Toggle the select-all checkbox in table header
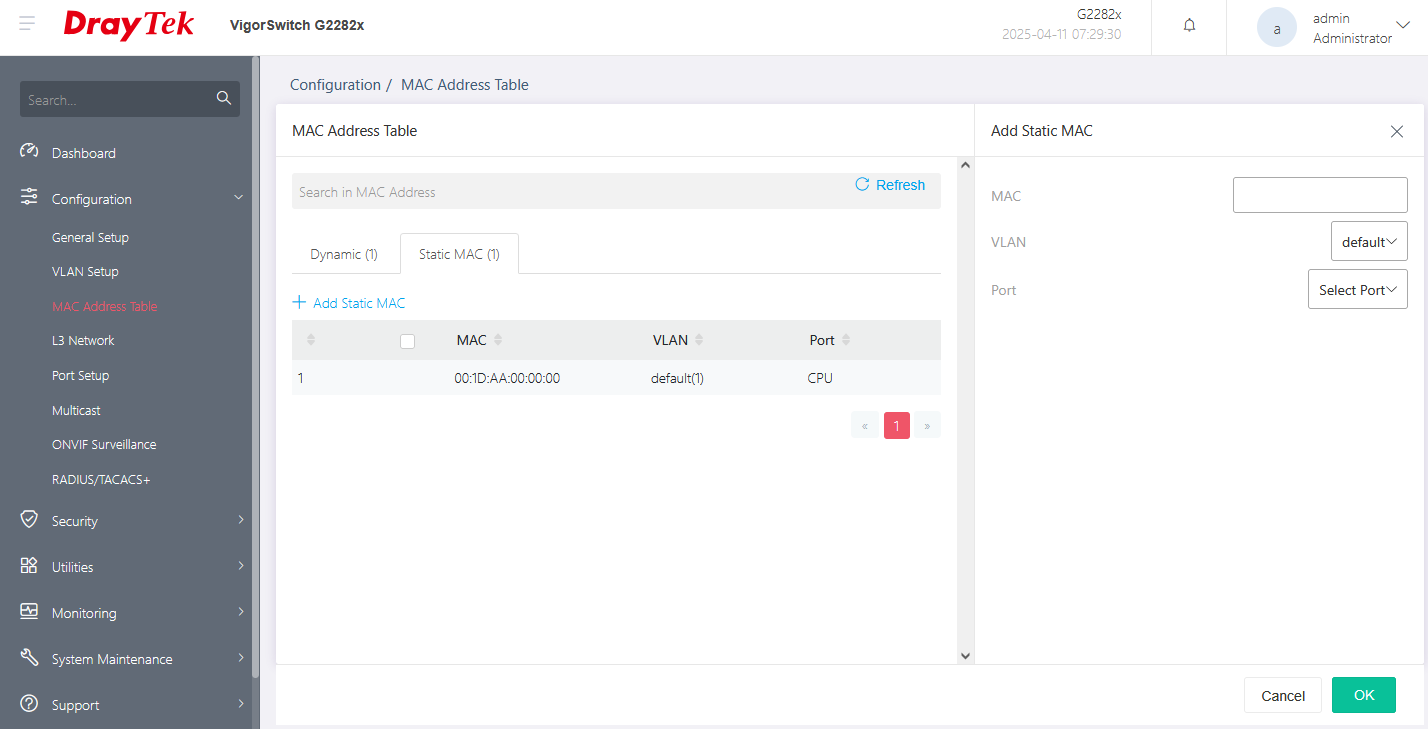Viewport: 1428px width, 729px height. coord(407,341)
